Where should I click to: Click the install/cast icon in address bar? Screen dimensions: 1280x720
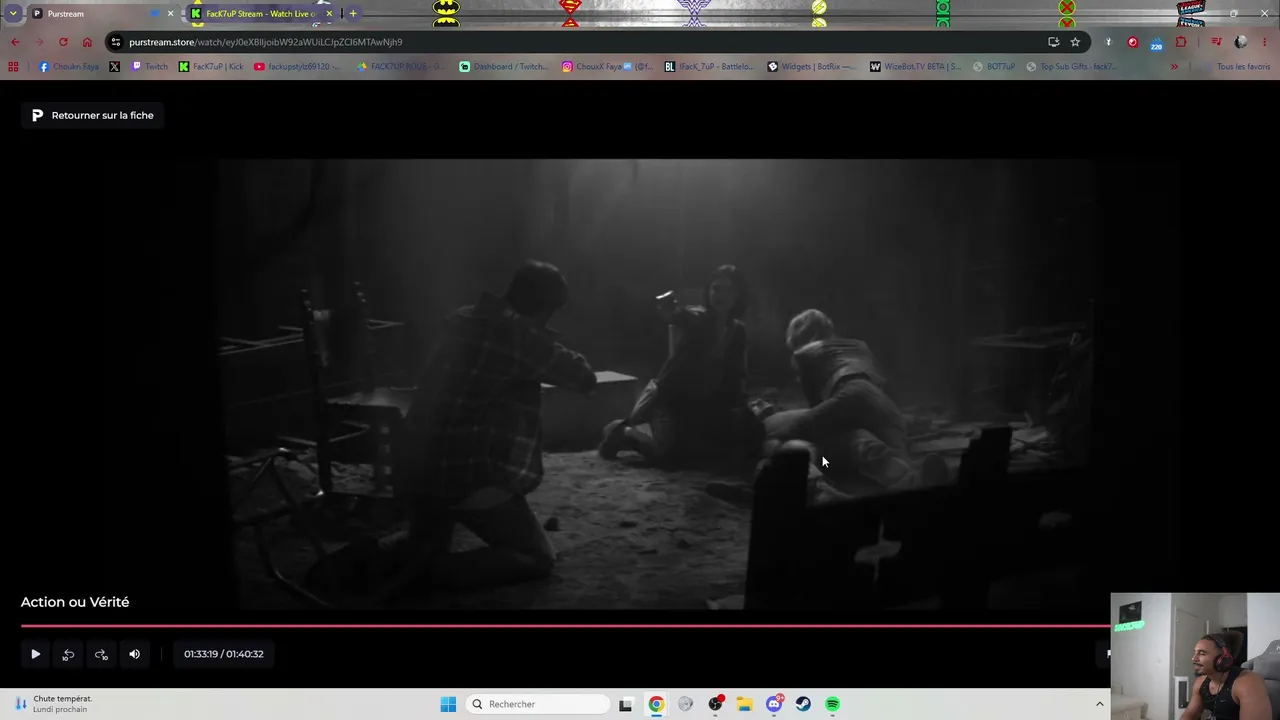[x=1053, y=42]
